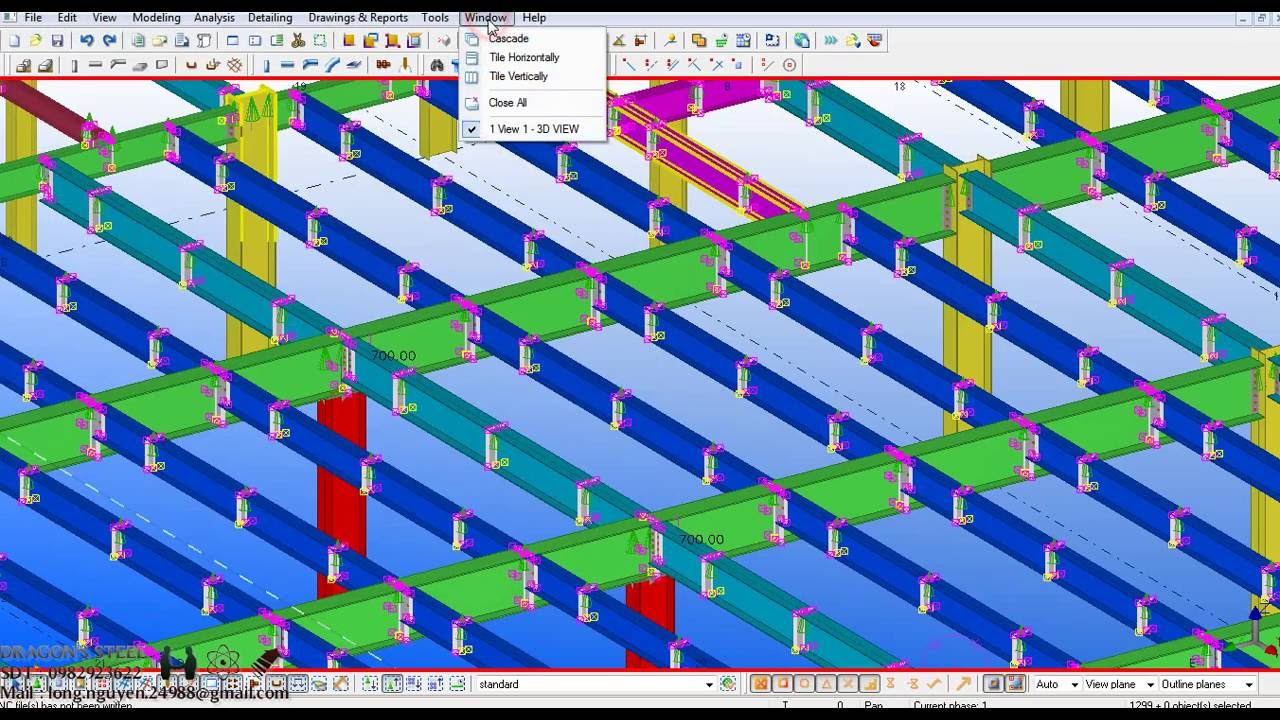
Task: Choose Tile Horizontally from Window menu
Action: coord(533,57)
